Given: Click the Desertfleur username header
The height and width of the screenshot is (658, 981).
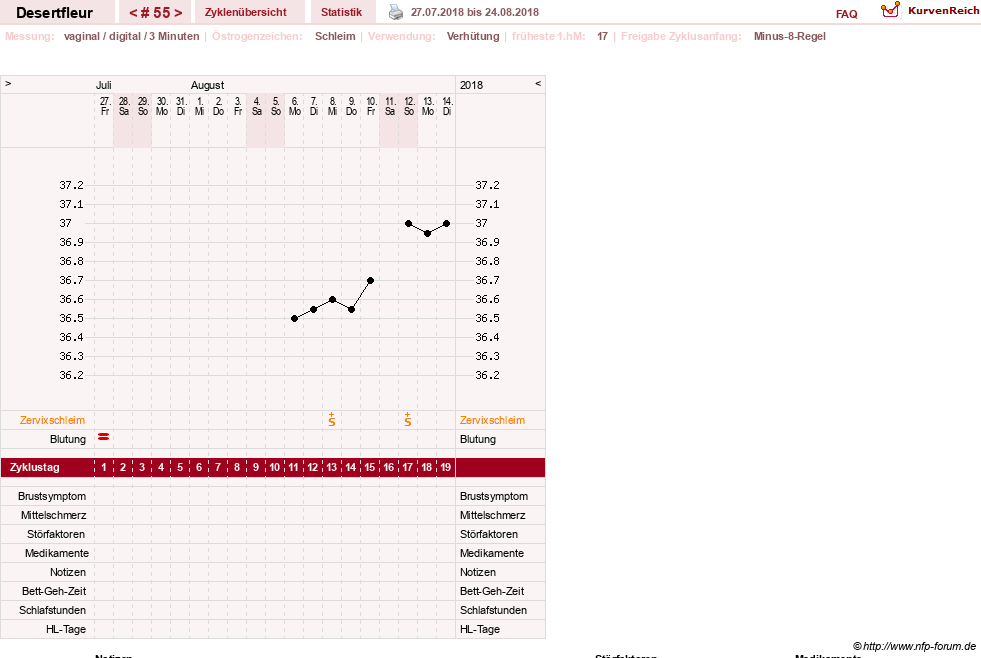Looking at the screenshot, I should coord(54,13).
